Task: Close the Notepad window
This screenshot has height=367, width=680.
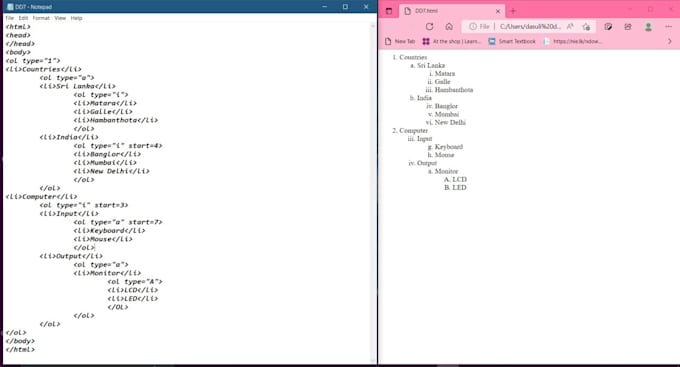Action: coord(366,7)
